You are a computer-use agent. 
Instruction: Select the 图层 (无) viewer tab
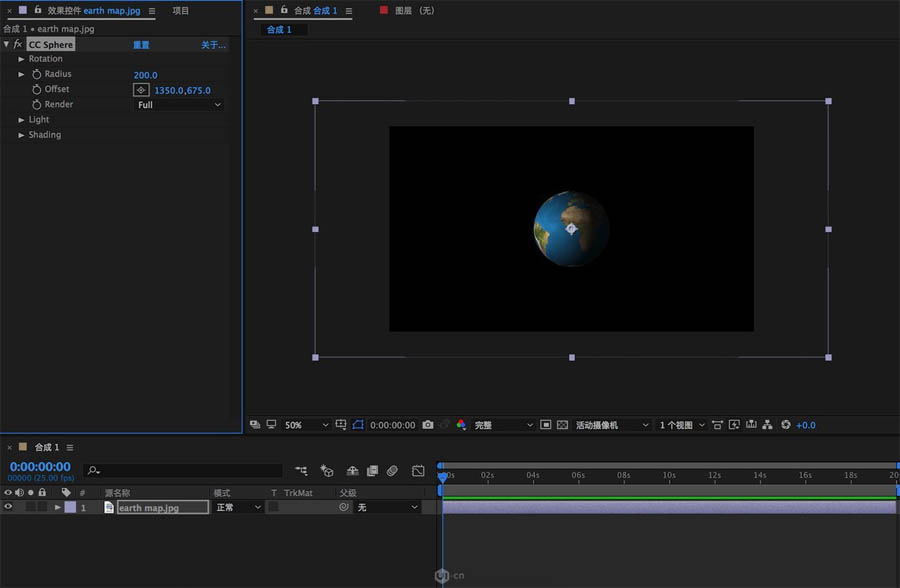413,10
